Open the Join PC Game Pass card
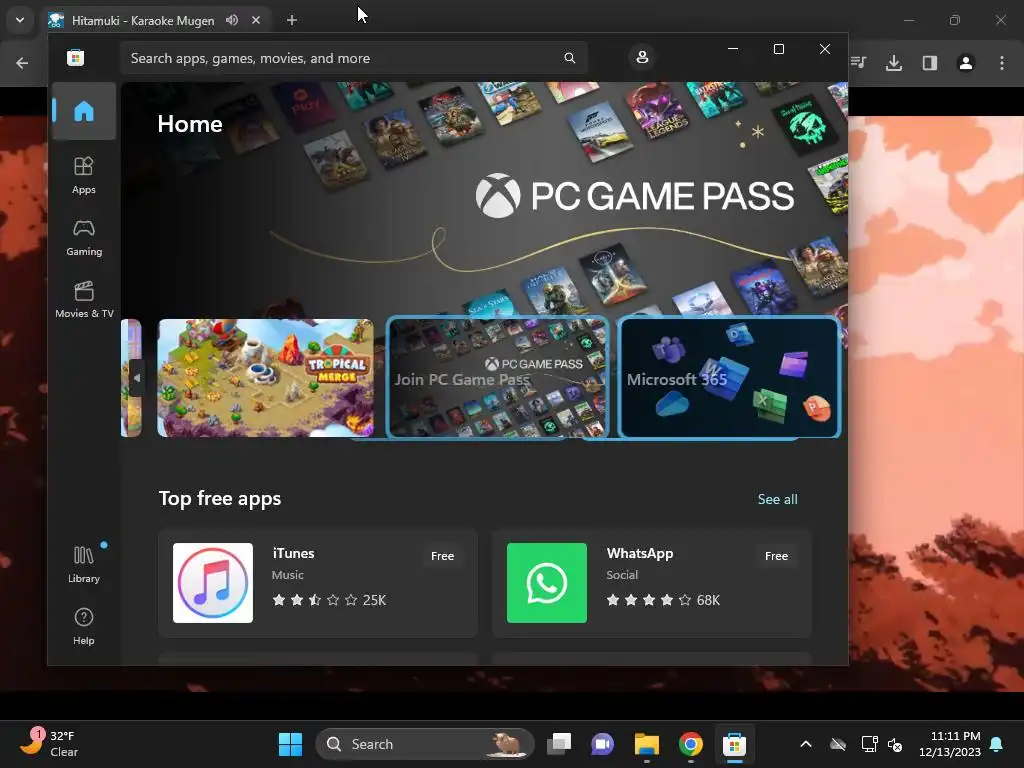 (498, 377)
